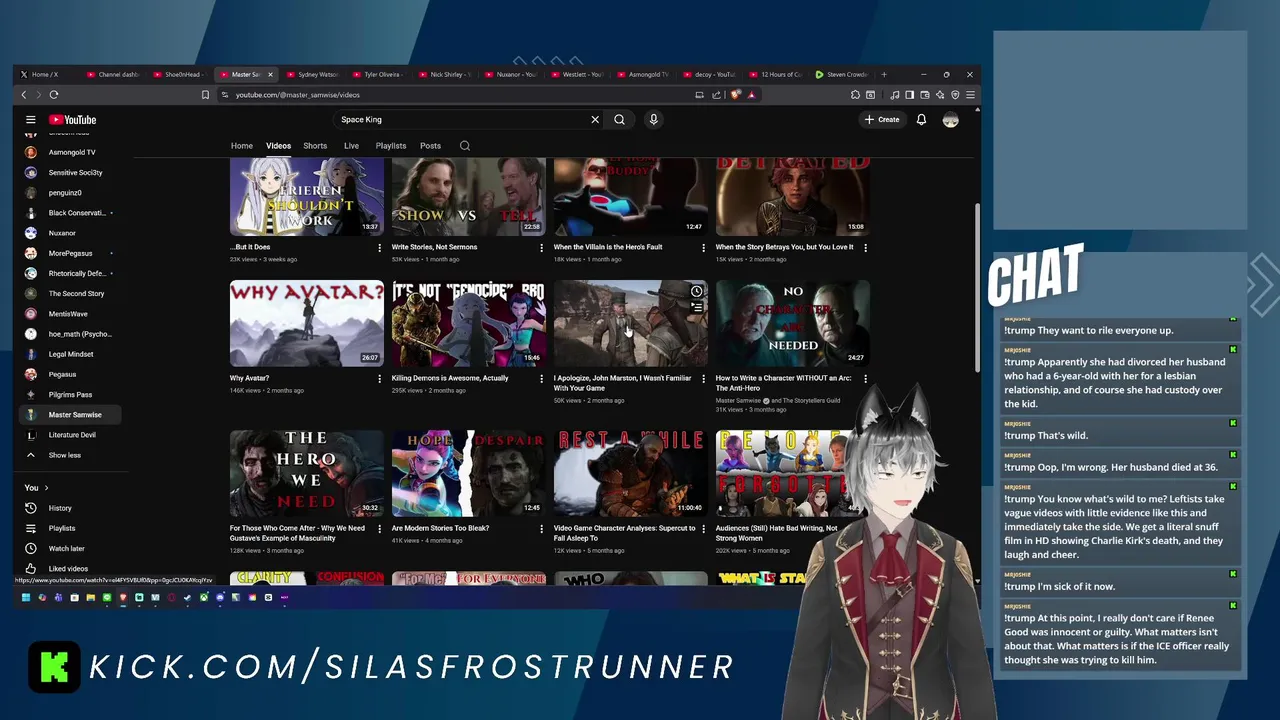Collapse subscriptions with Show less
The width and height of the screenshot is (1280, 720).
(x=70, y=455)
